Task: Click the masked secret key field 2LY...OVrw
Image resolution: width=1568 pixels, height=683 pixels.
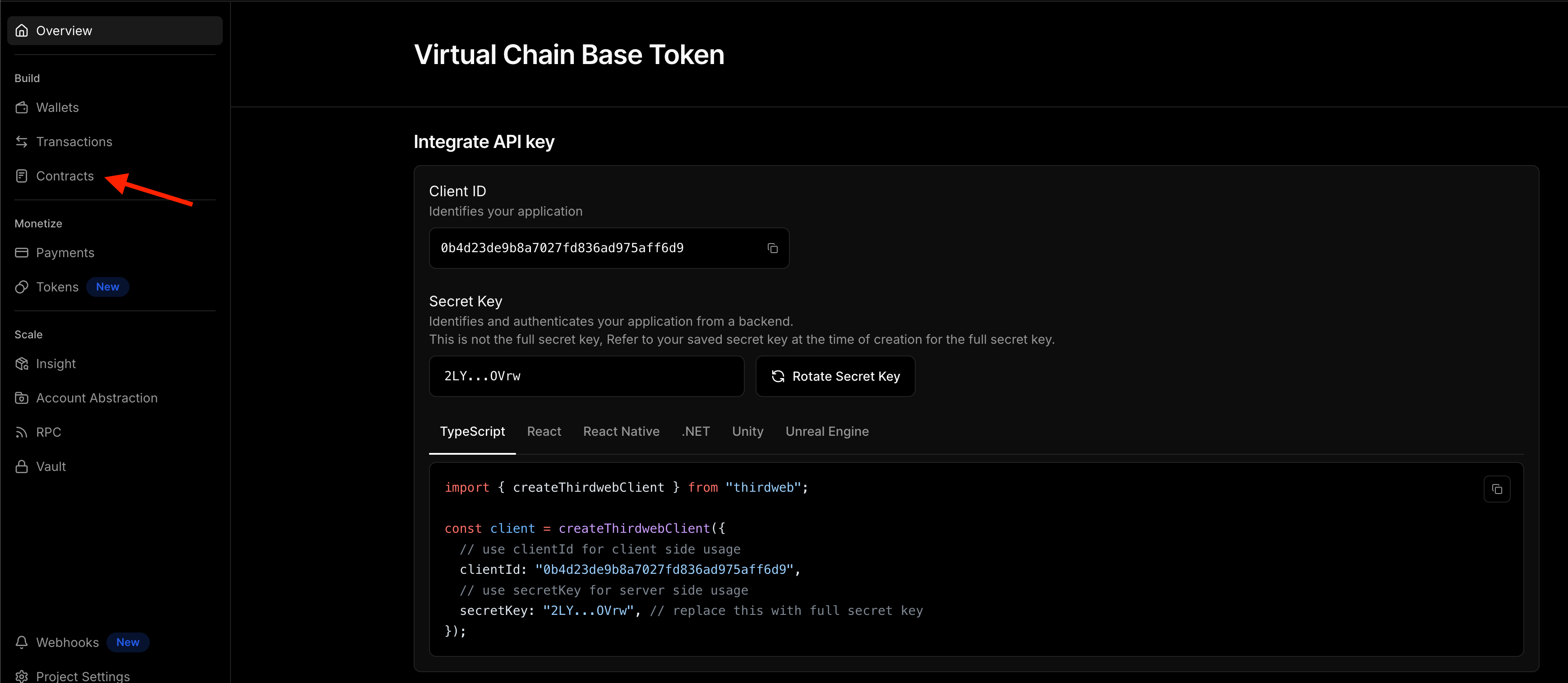Action: pos(586,376)
